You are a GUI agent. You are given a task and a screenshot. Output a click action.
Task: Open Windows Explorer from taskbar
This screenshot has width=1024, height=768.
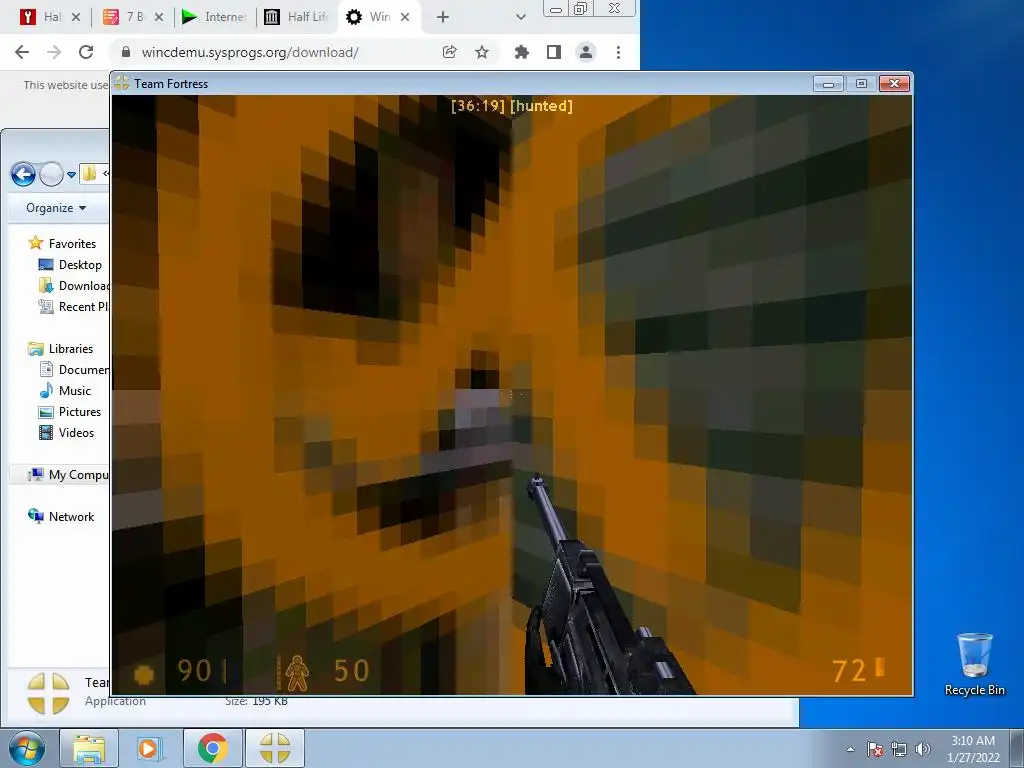click(89, 748)
